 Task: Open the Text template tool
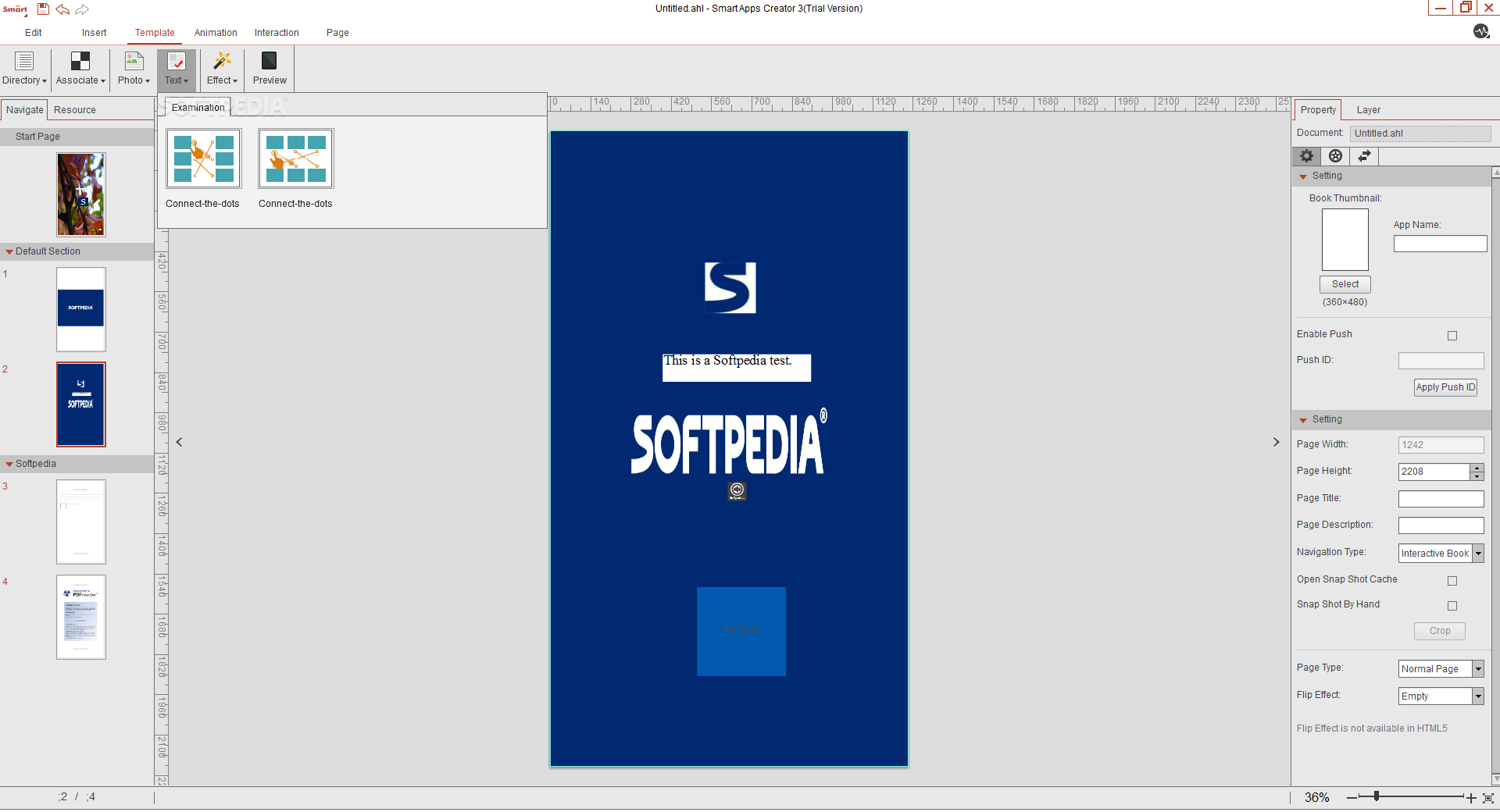click(x=177, y=69)
